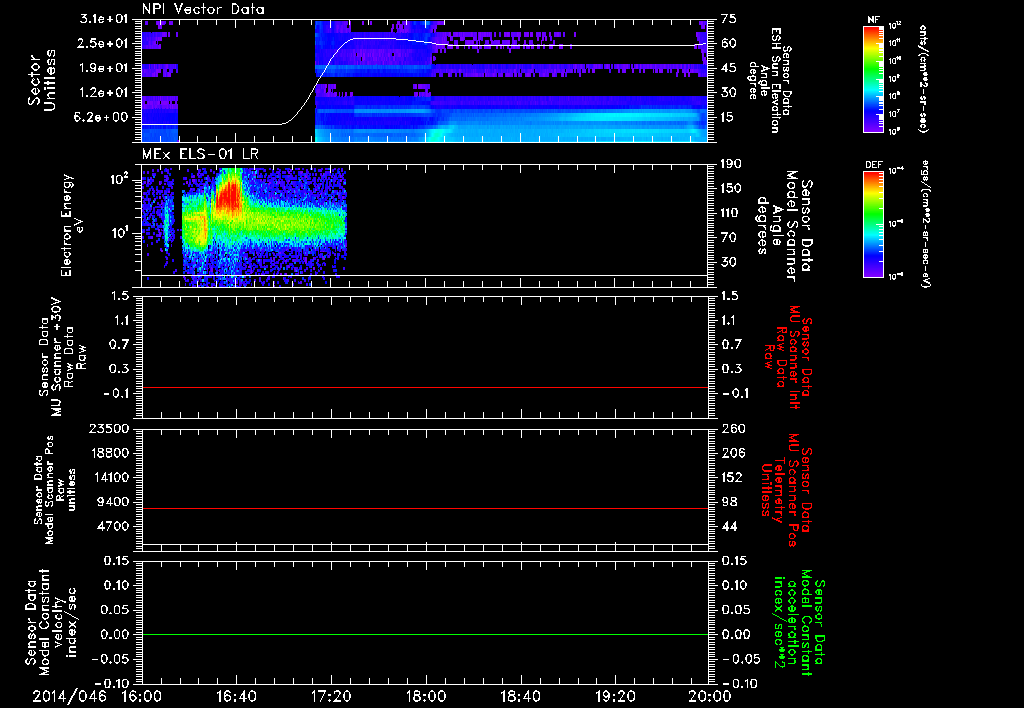Click the '2014/046' date label
Screen dimensions: 1024x708
70,697
